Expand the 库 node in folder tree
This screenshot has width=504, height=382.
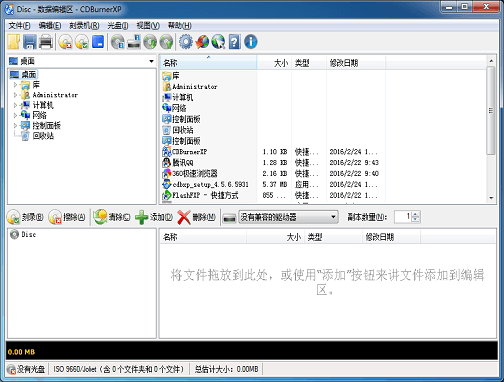click(15, 85)
